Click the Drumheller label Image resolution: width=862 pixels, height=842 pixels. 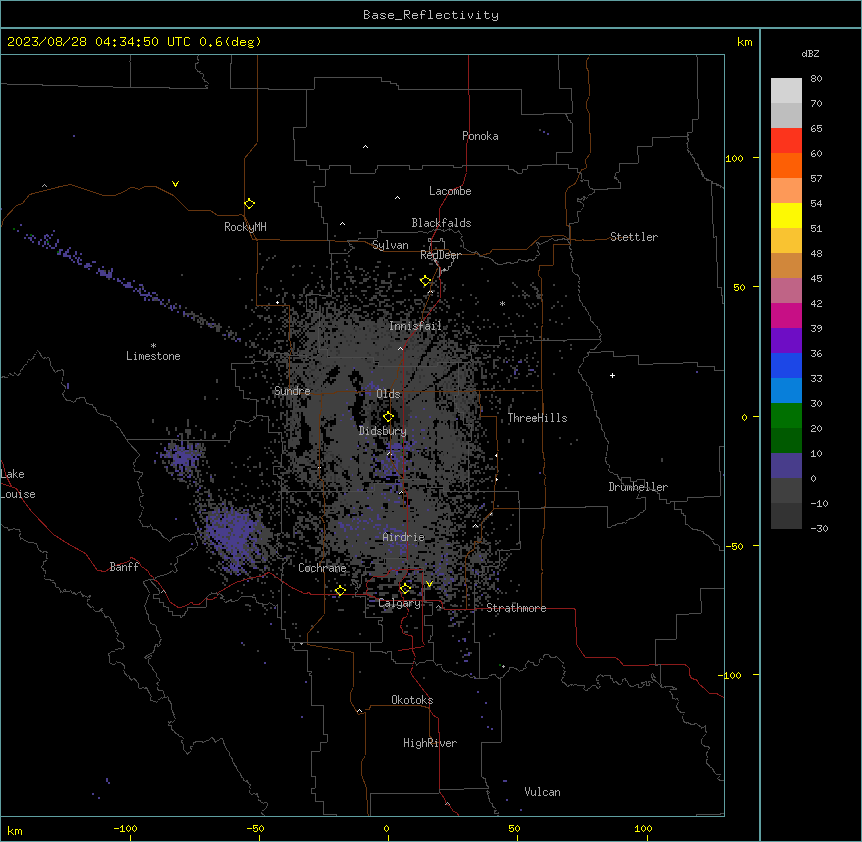click(x=638, y=487)
